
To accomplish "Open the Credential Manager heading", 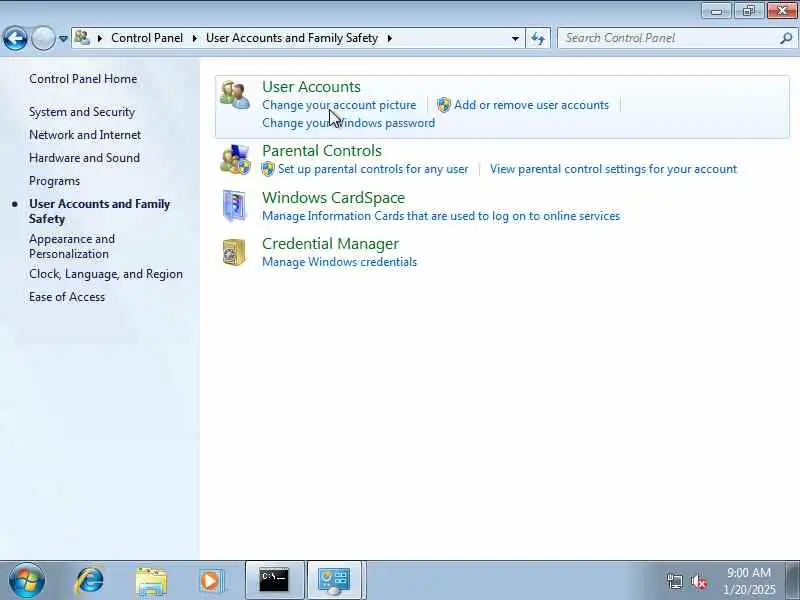I will (331, 244).
